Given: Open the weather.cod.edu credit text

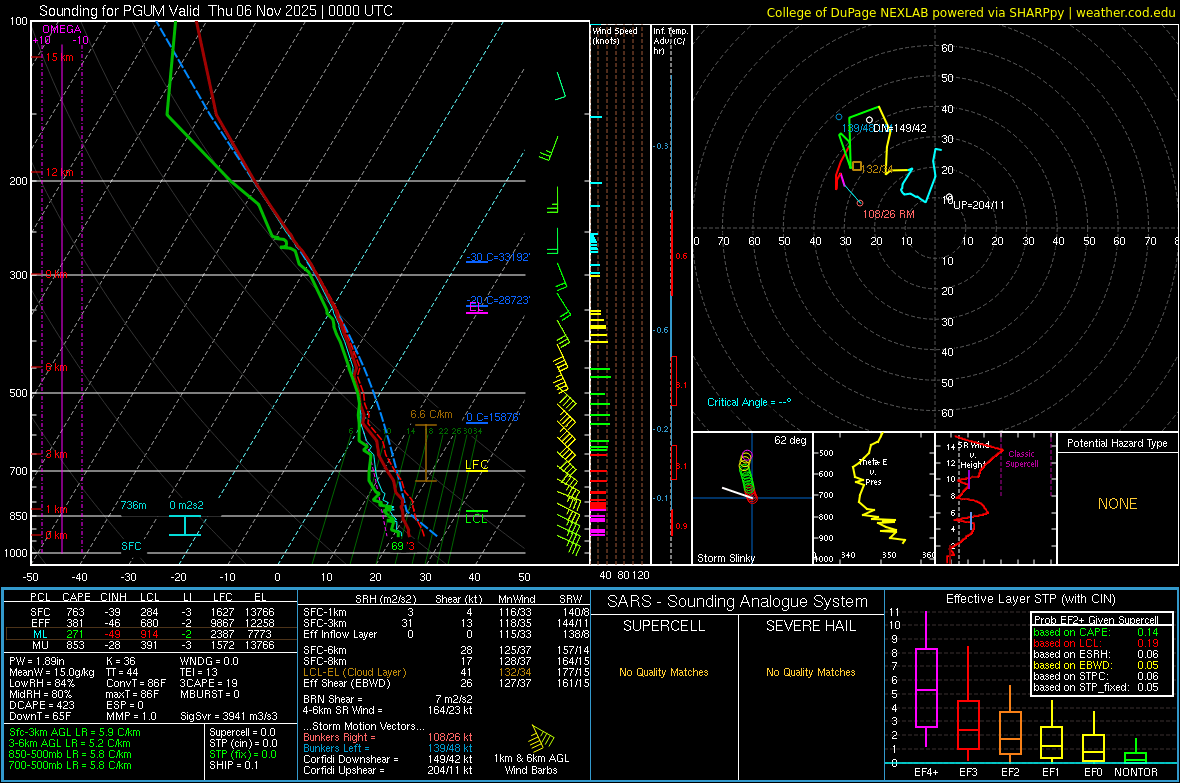Looking at the screenshot, I should [971, 12].
